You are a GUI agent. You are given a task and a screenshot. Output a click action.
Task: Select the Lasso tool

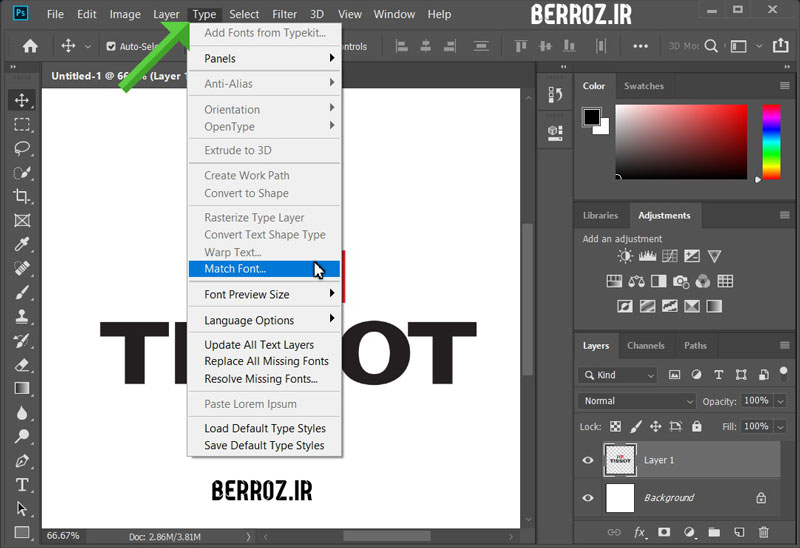coord(21,148)
